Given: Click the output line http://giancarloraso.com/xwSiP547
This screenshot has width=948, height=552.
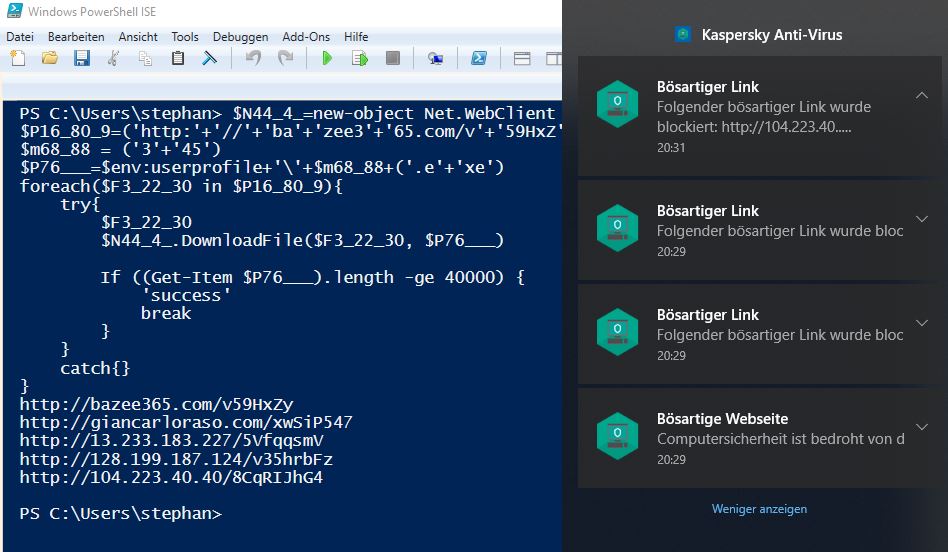Looking at the screenshot, I should pos(186,423).
